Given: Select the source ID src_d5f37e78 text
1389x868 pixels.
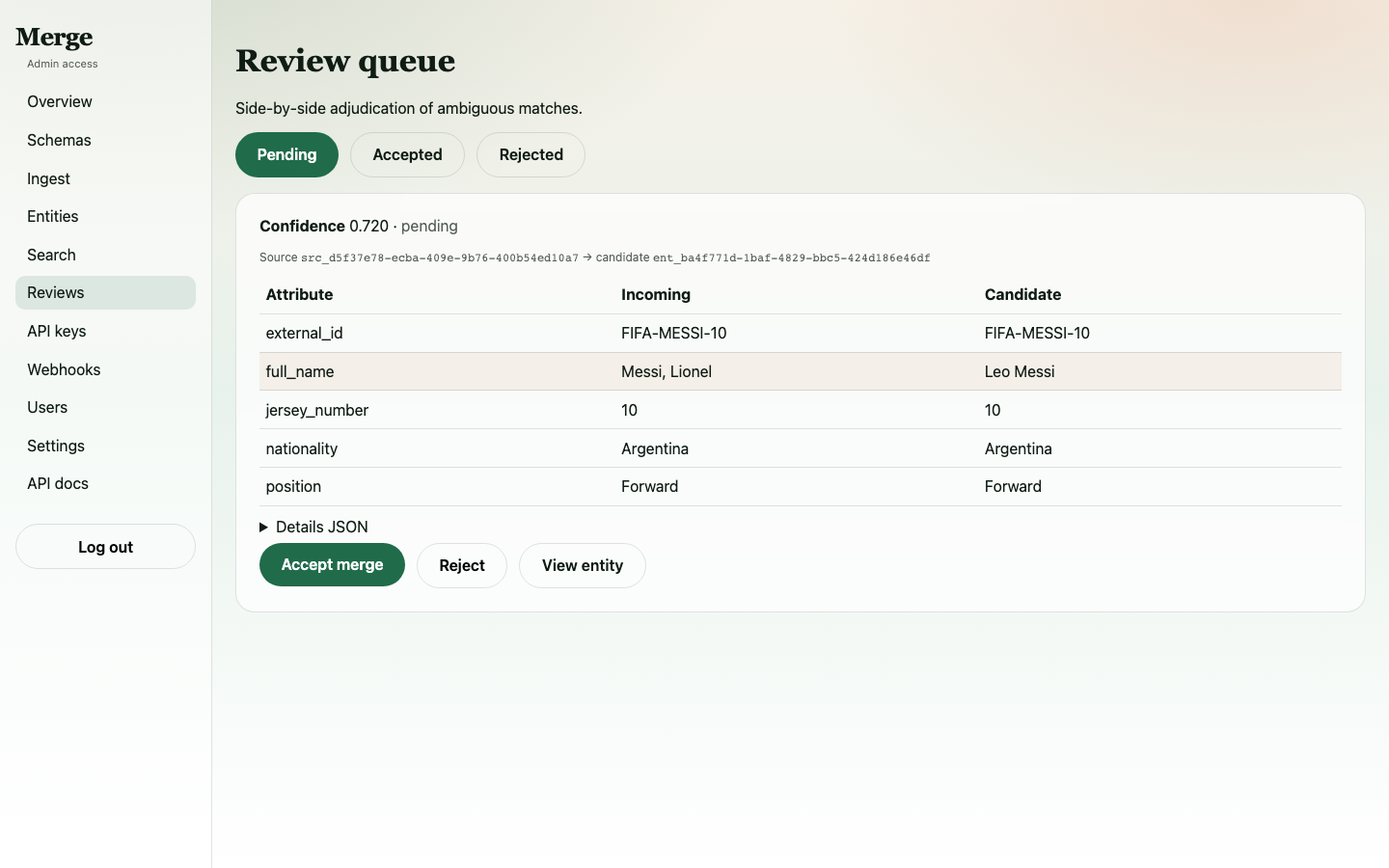Looking at the screenshot, I should (440, 258).
